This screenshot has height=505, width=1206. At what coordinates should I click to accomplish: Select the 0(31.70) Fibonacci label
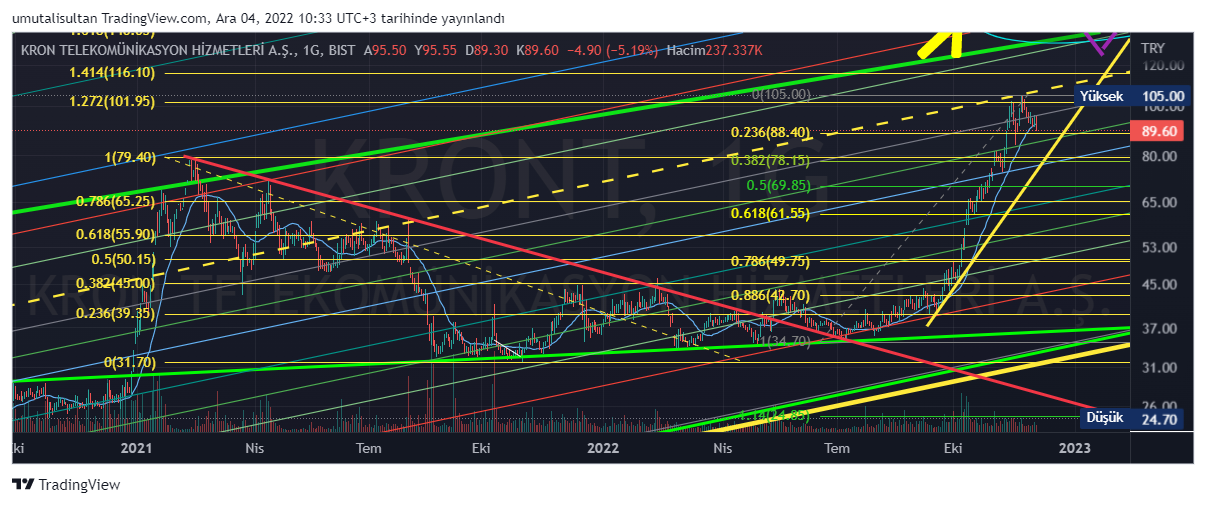[130, 362]
